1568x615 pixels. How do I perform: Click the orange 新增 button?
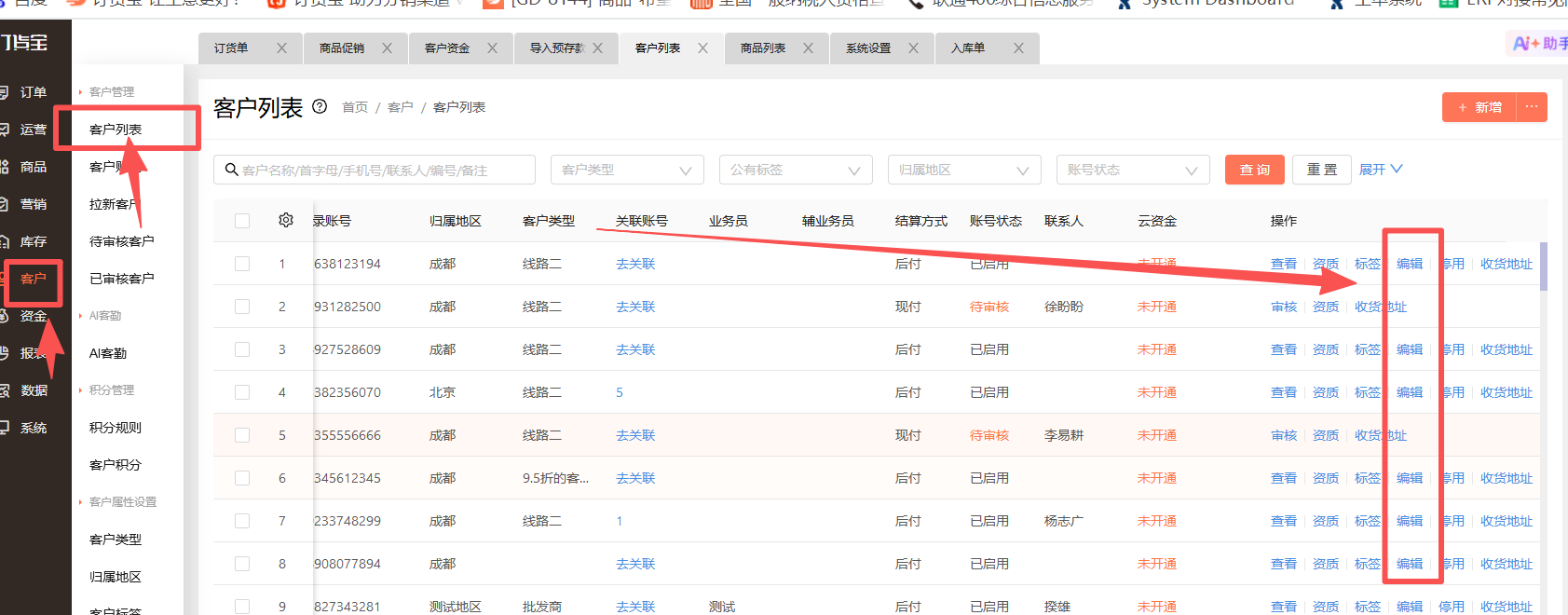(x=1479, y=107)
